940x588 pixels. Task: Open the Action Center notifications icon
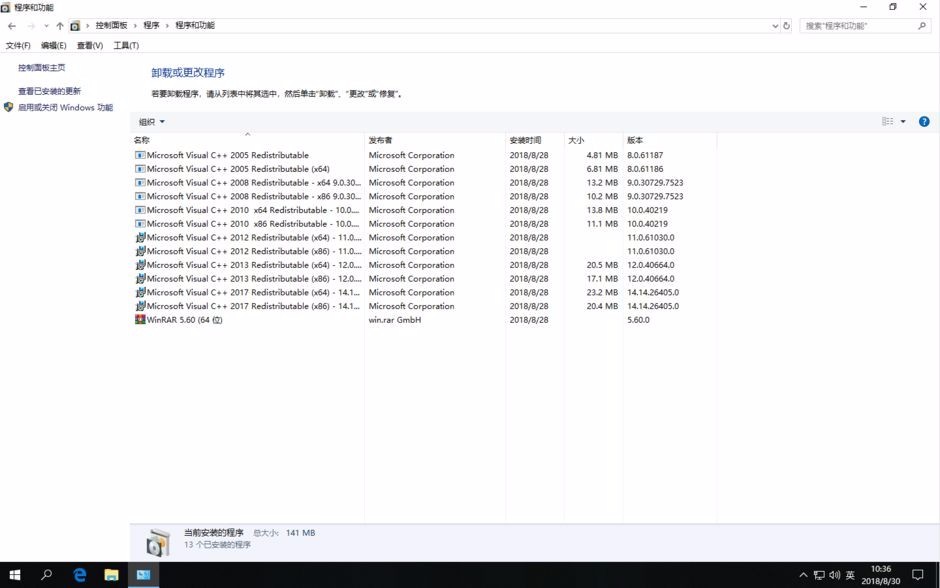point(918,575)
